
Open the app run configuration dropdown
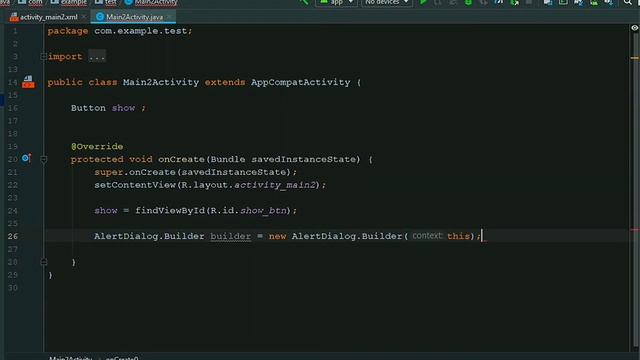tap(336, 2)
